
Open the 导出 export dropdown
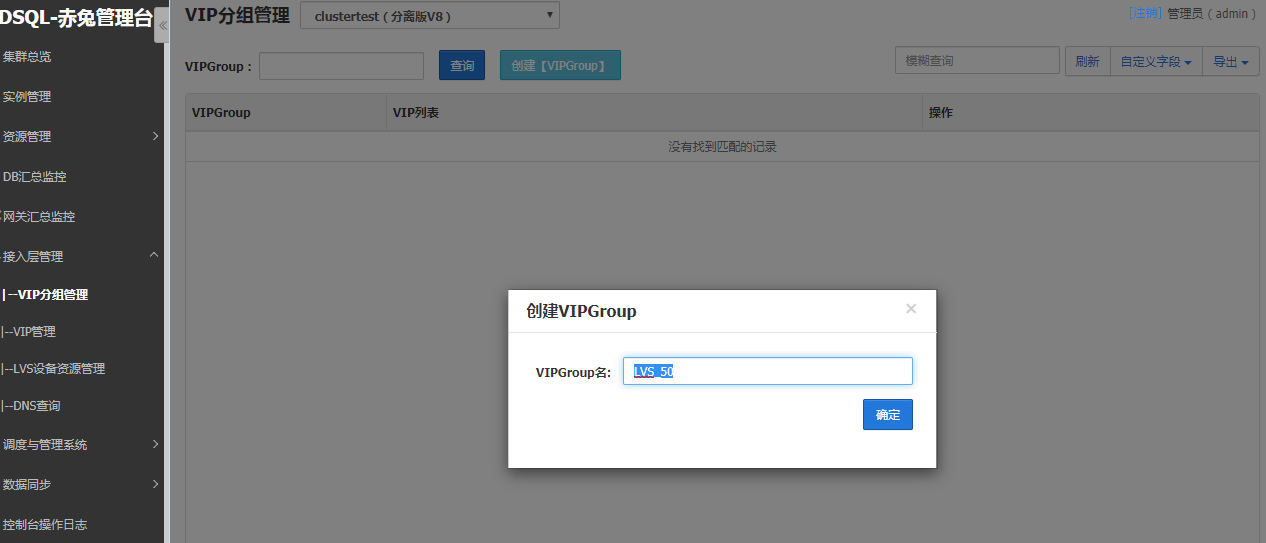[1230, 61]
